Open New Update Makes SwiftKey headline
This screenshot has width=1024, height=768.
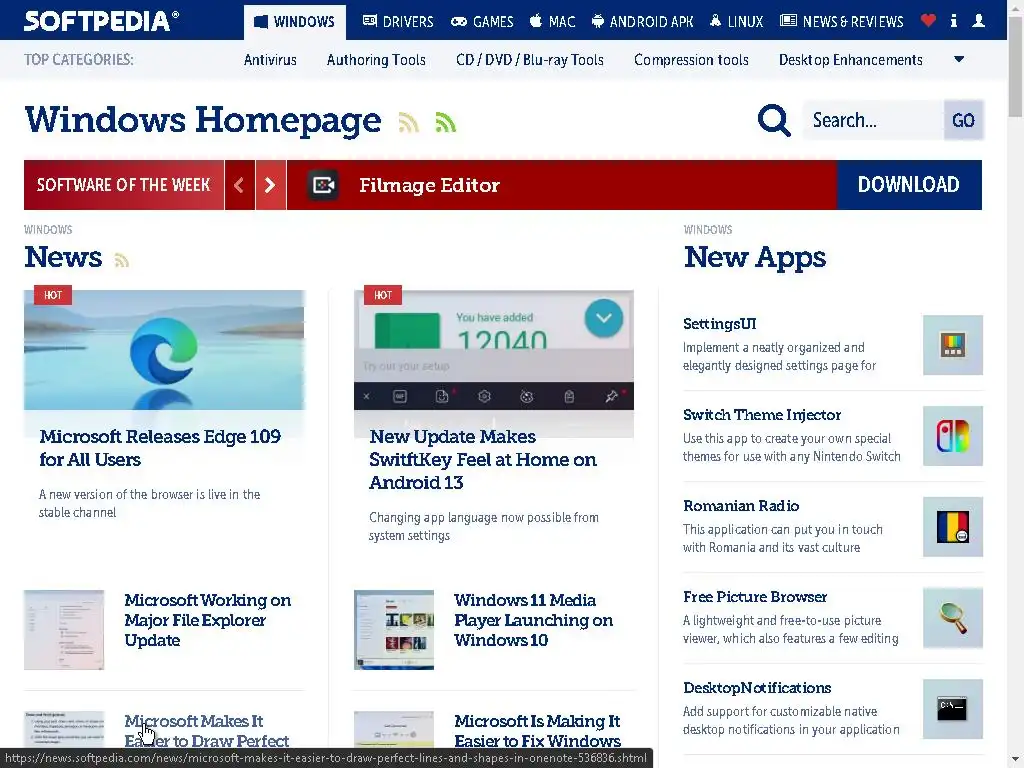point(483,459)
